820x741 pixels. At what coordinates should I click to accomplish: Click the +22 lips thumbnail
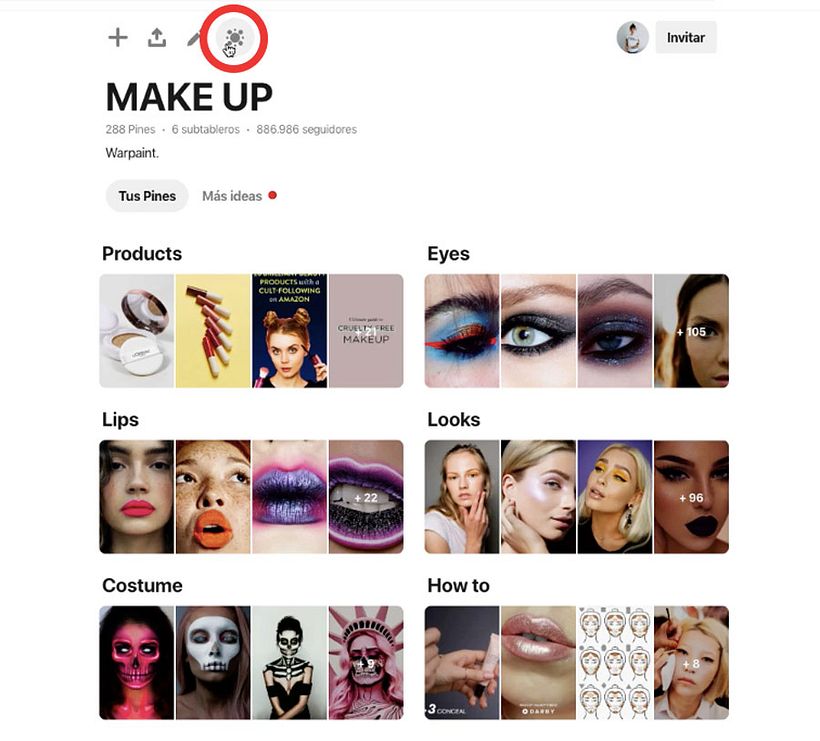point(366,497)
